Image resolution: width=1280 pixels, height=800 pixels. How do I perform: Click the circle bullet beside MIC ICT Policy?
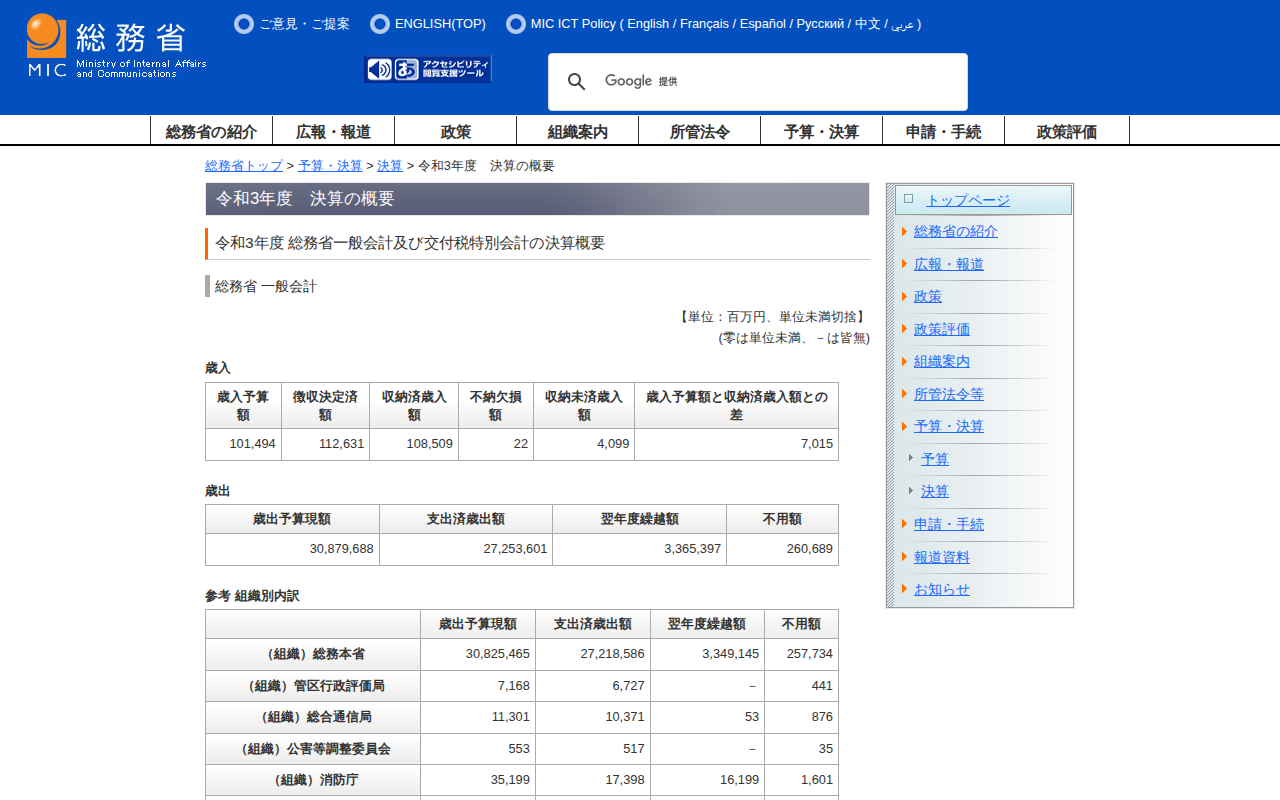point(516,24)
